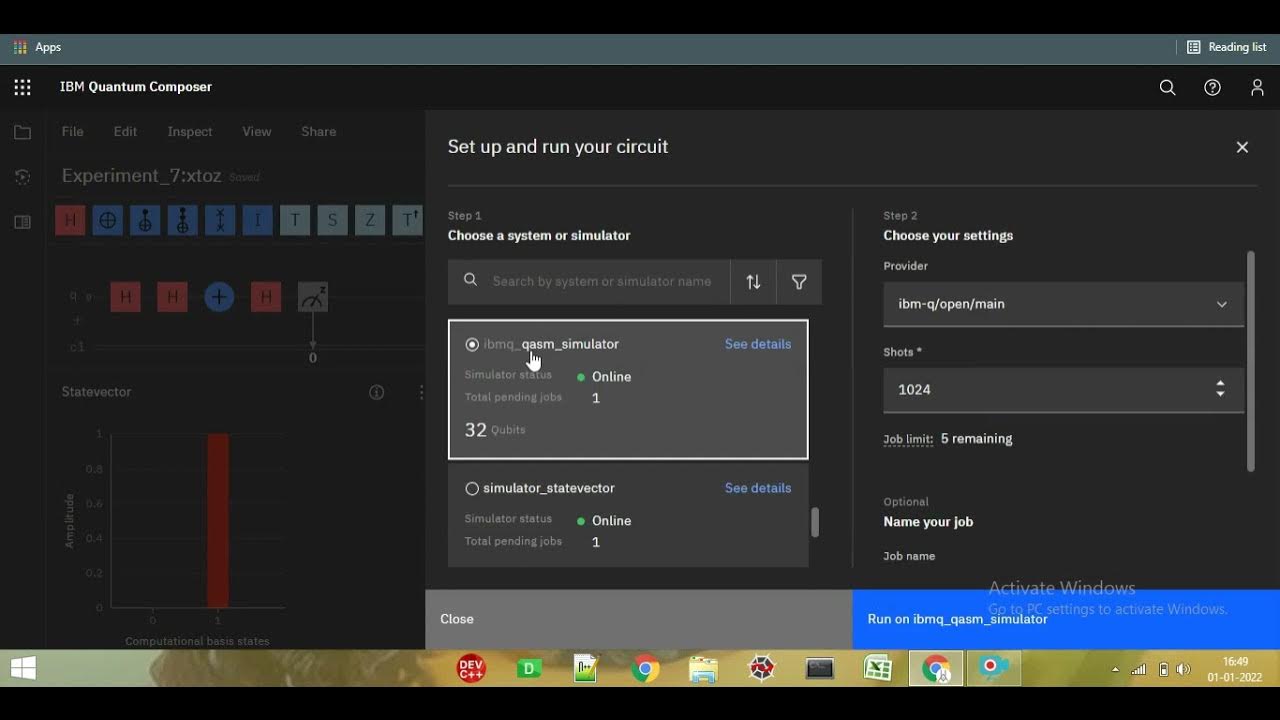The height and width of the screenshot is (720, 1280).
Task: Open the user account profile icon
Action: click(x=1257, y=87)
